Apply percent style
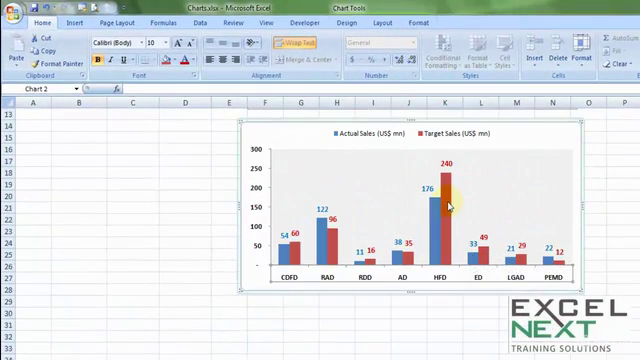The width and height of the screenshot is (640, 360). click(371, 60)
